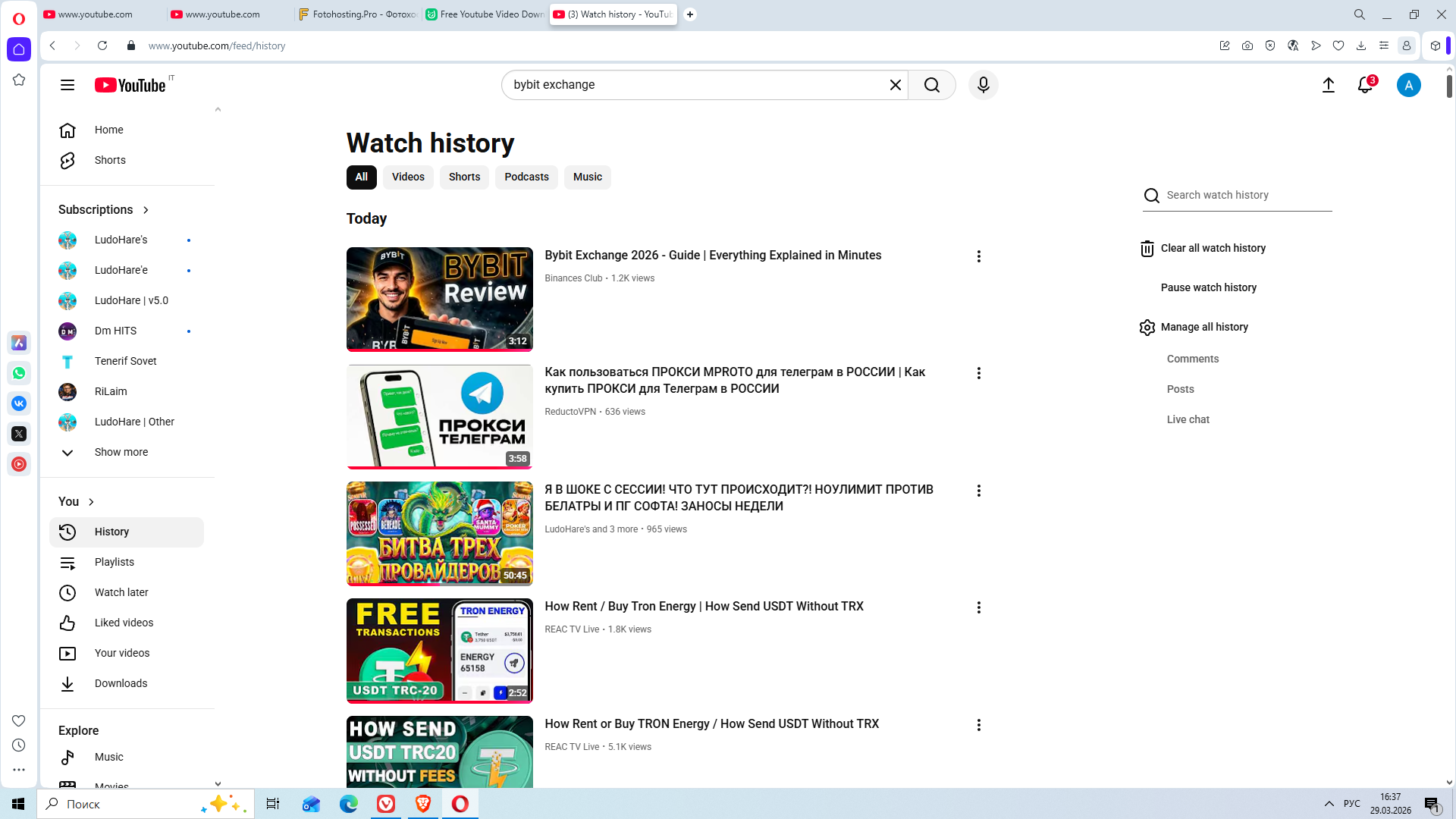This screenshot has width=1456, height=819.
Task: Open the YouTube hamburger guide menu
Action: point(67,85)
